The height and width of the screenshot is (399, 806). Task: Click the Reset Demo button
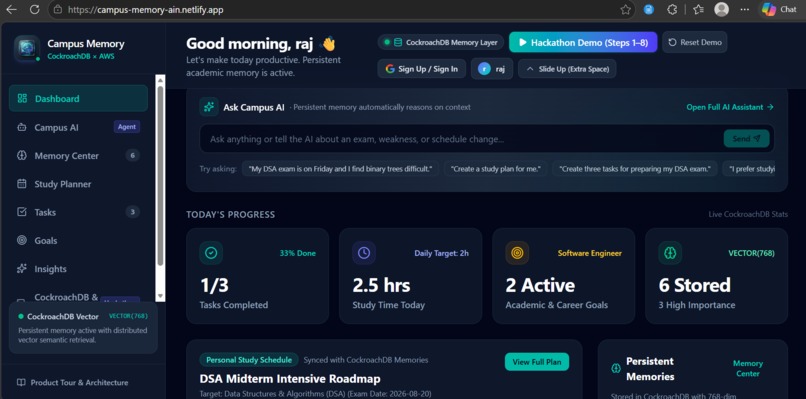tap(694, 42)
